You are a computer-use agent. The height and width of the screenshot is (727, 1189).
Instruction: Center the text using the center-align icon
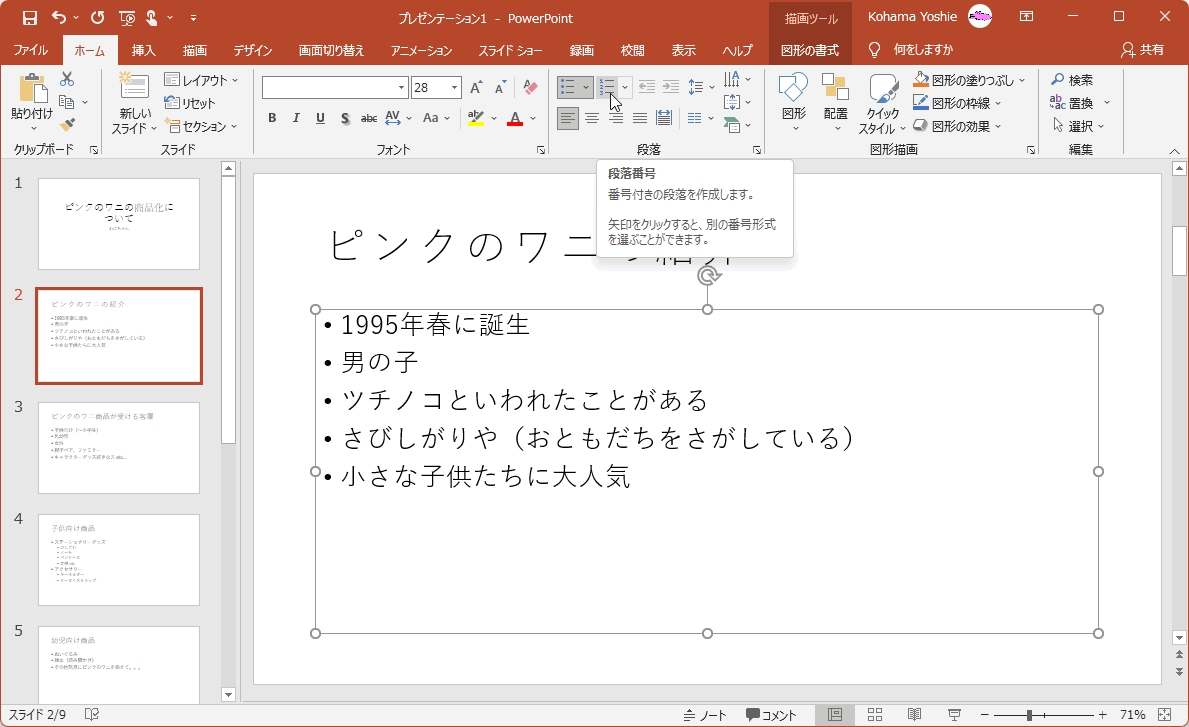tap(591, 118)
